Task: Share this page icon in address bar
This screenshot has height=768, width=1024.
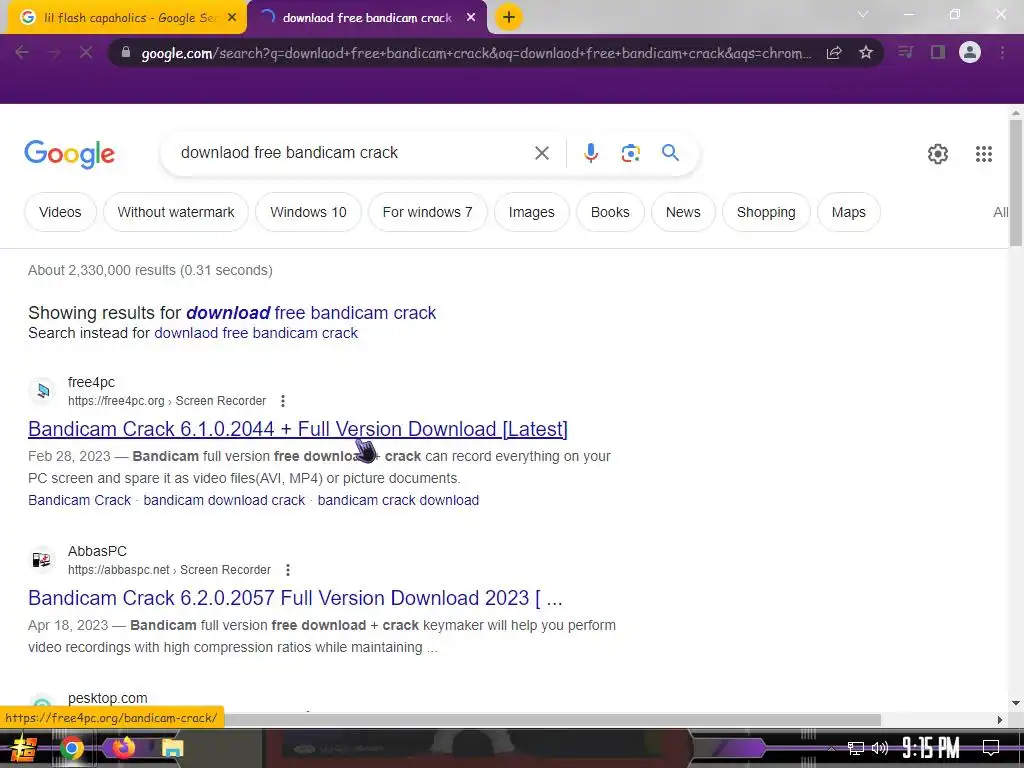Action: (834, 53)
